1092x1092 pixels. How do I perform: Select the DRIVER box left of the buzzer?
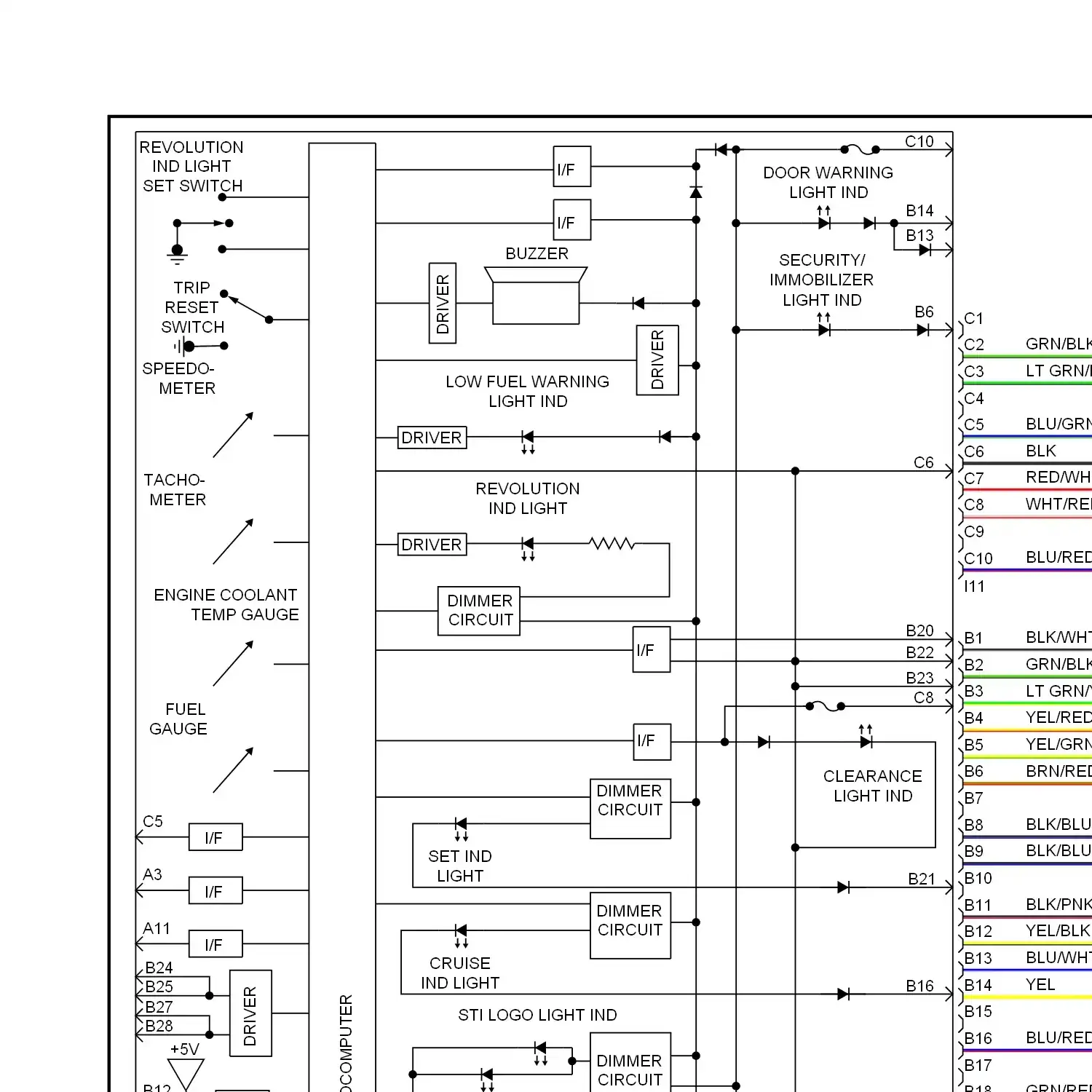pyautogui.click(x=443, y=303)
